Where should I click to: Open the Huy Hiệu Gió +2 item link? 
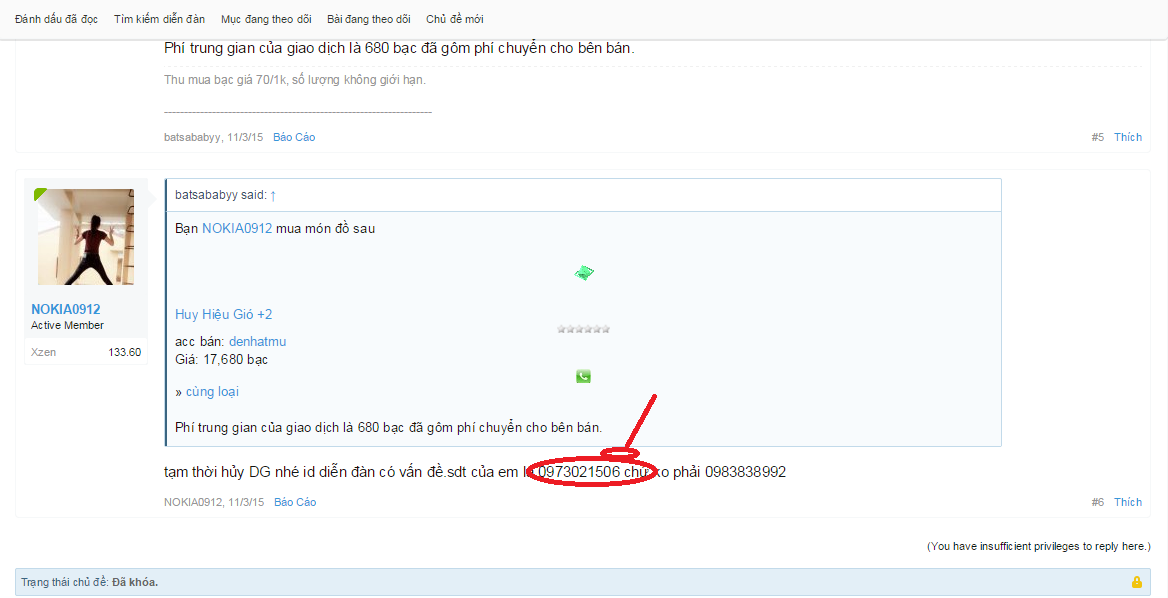coord(223,314)
